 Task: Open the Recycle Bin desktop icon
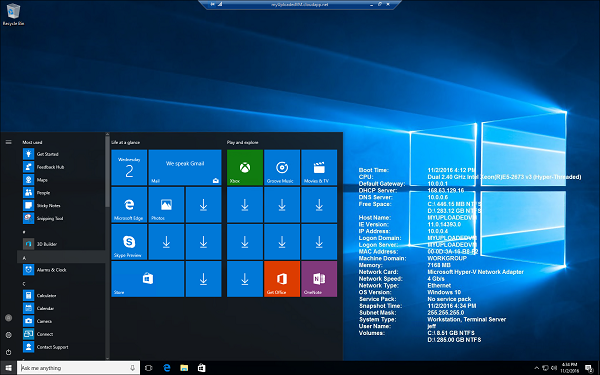13,15
